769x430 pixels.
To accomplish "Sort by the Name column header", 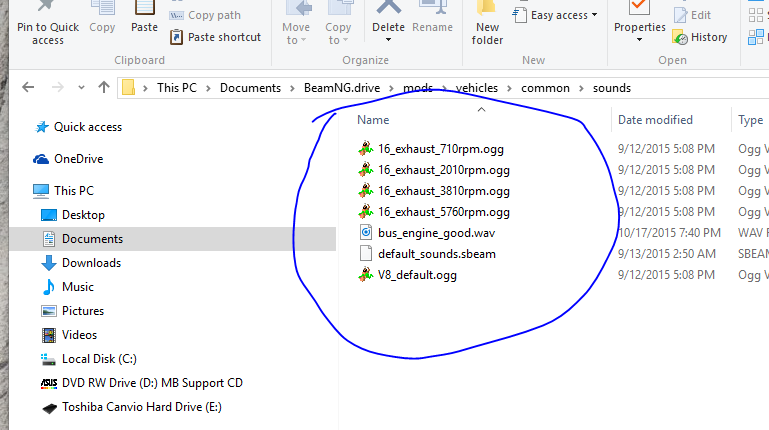I will 373,120.
